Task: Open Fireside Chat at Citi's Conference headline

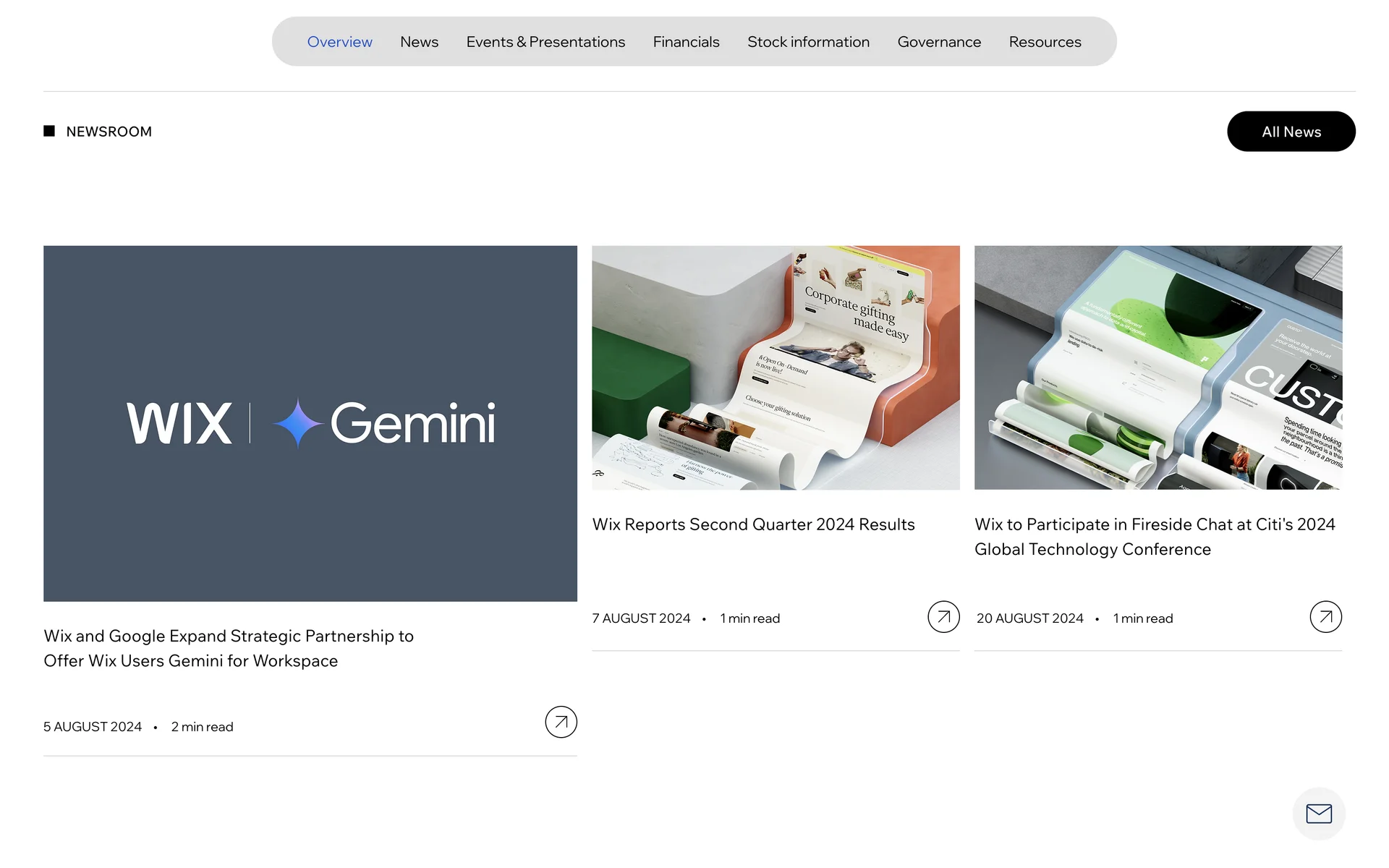Action: coord(1155,537)
